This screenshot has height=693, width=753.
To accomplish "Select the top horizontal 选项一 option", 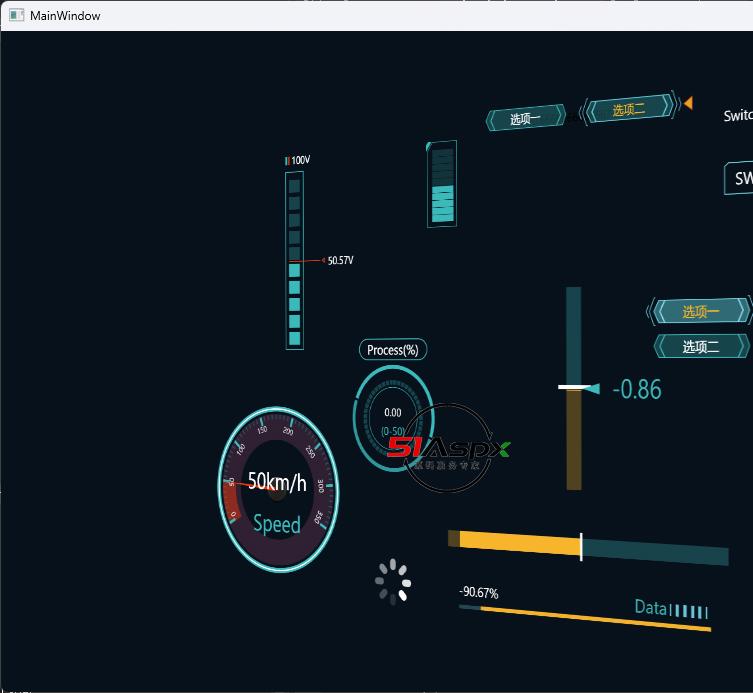I will point(525,119).
